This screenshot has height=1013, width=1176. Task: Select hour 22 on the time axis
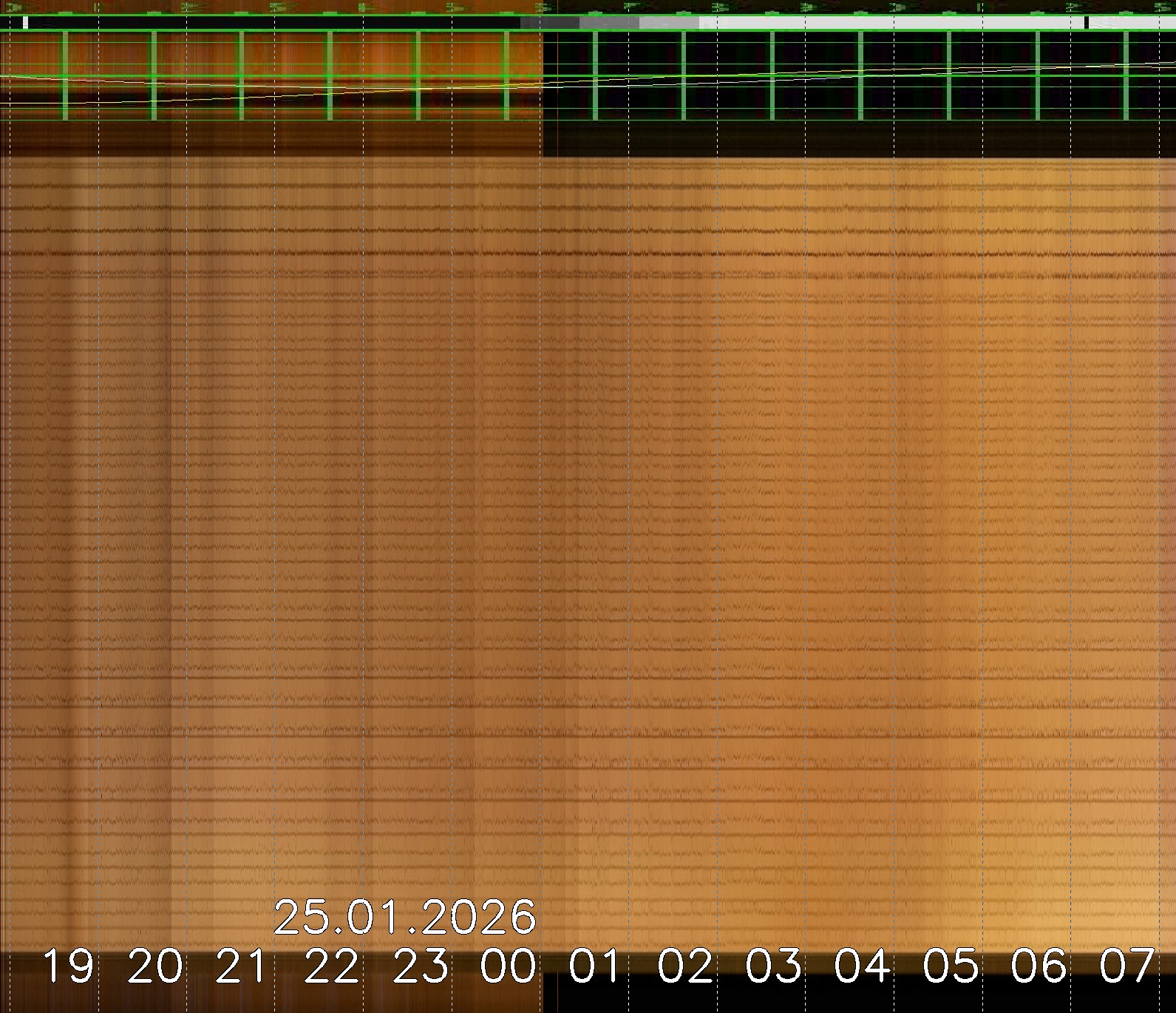[x=332, y=966]
